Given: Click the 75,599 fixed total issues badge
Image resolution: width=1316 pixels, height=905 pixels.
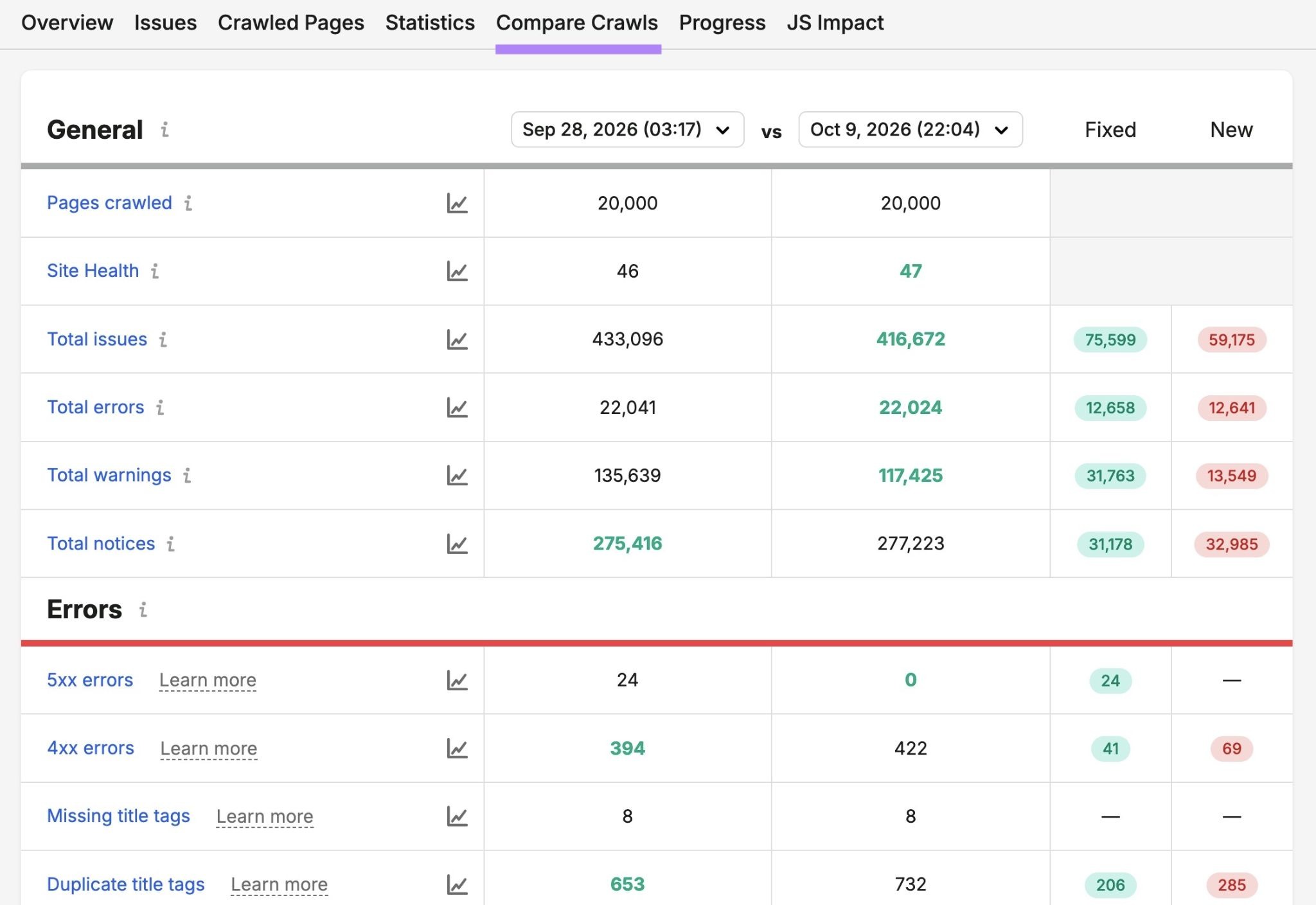Looking at the screenshot, I should click(x=1110, y=339).
